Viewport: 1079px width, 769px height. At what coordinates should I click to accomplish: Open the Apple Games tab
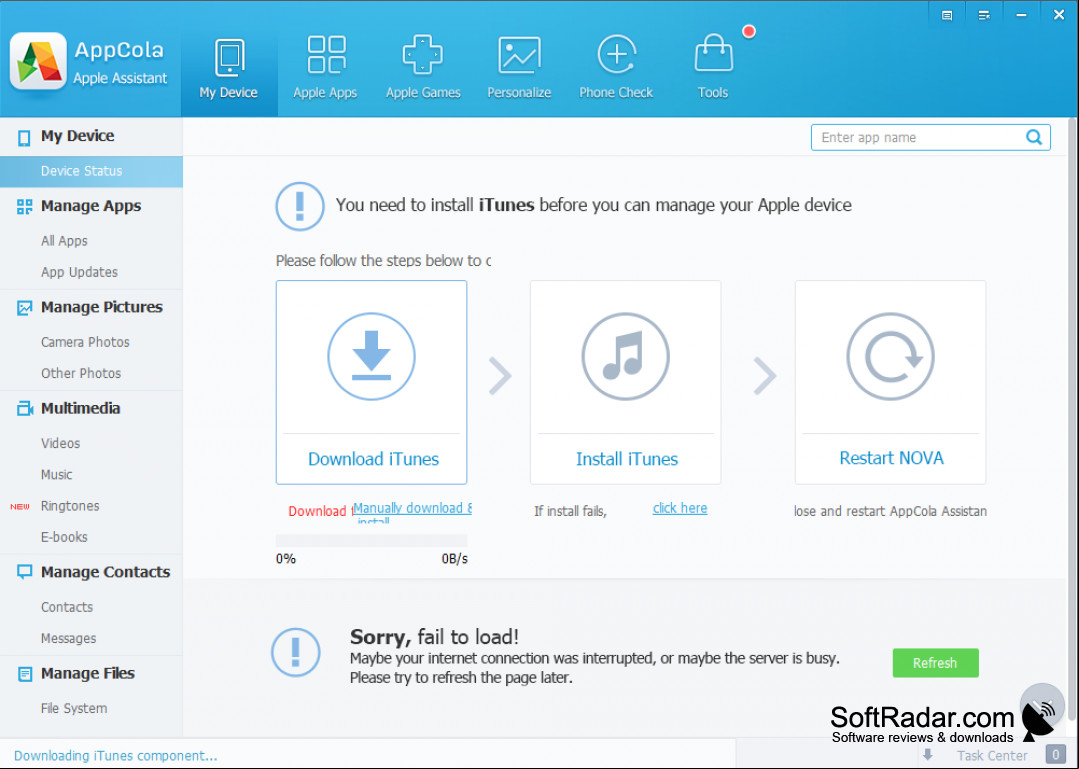tap(423, 69)
